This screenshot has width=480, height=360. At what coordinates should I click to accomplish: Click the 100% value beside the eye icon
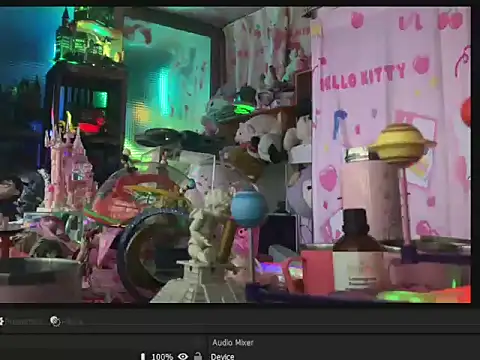point(162,357)
